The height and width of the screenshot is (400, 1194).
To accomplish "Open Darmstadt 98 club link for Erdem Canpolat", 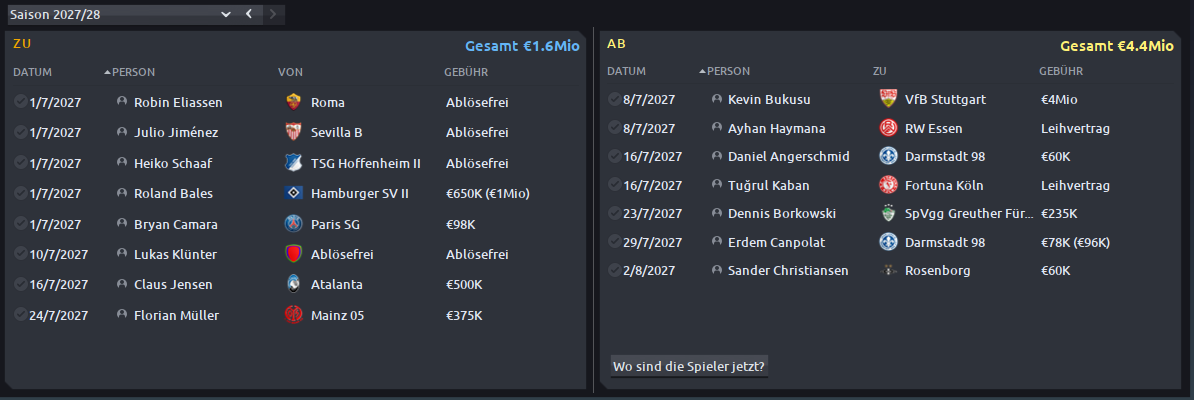I will [945, 242].
